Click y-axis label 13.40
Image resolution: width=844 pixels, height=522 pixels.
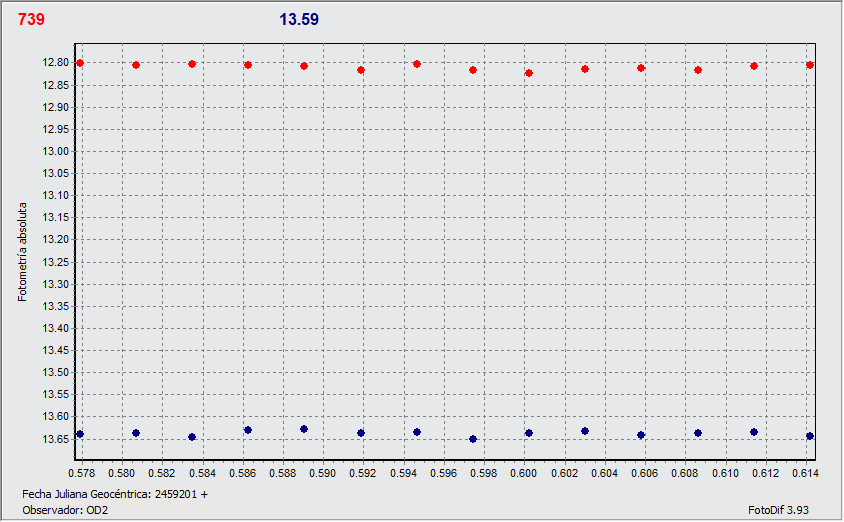tap(56, 328)
